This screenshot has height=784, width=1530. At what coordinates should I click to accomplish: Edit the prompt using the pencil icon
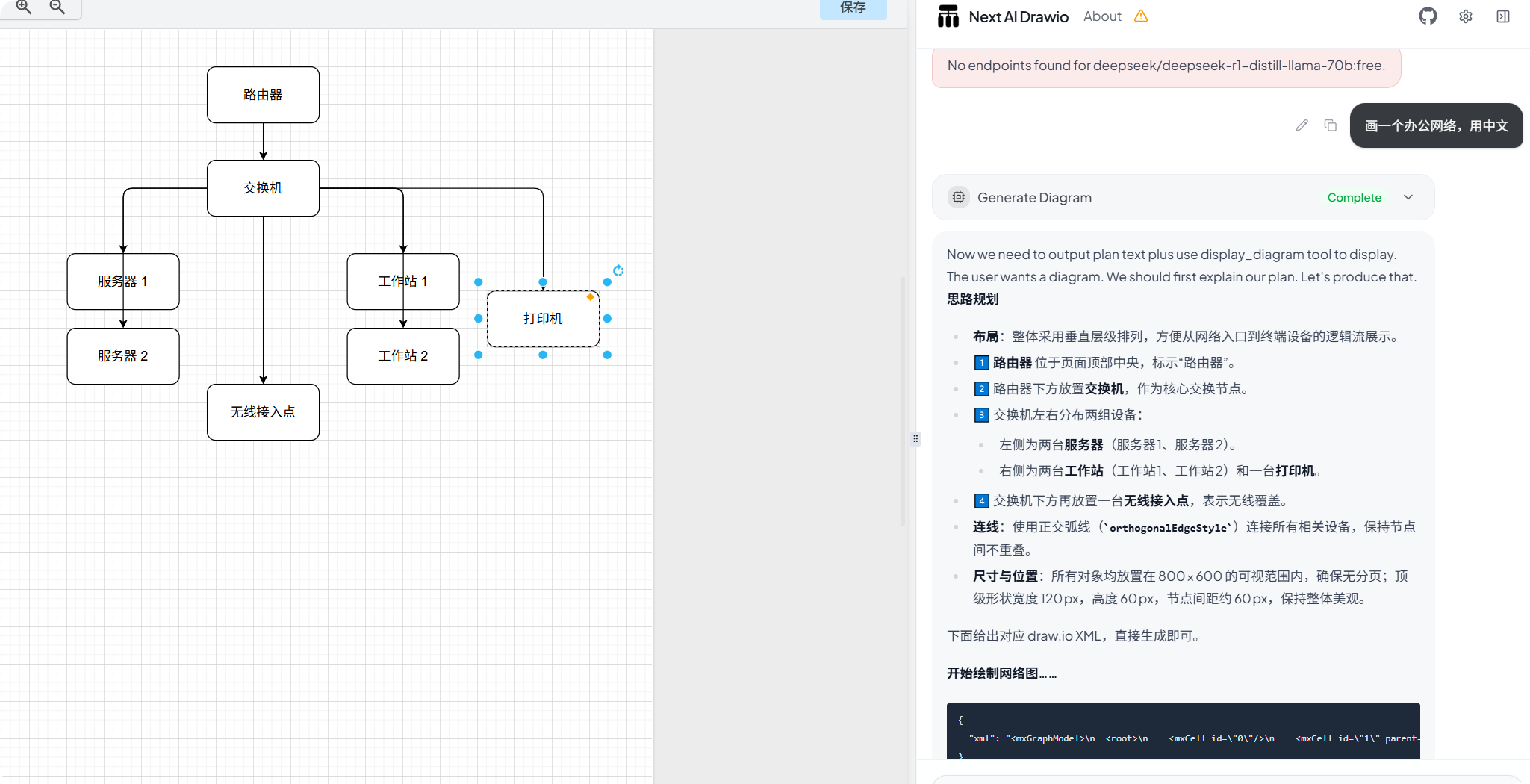1302,125
